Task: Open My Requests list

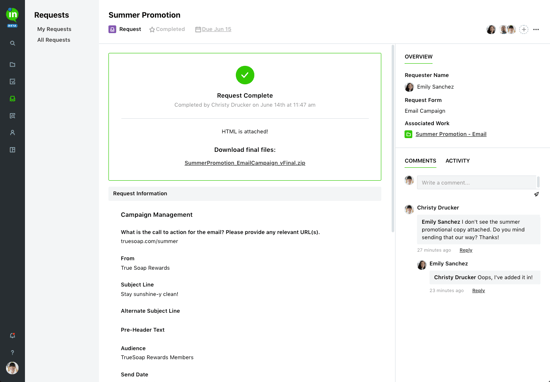Action: (x=54, y=29)
